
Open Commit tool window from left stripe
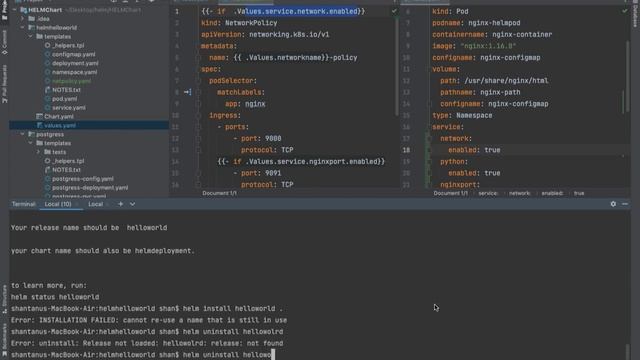coord(4,43)
